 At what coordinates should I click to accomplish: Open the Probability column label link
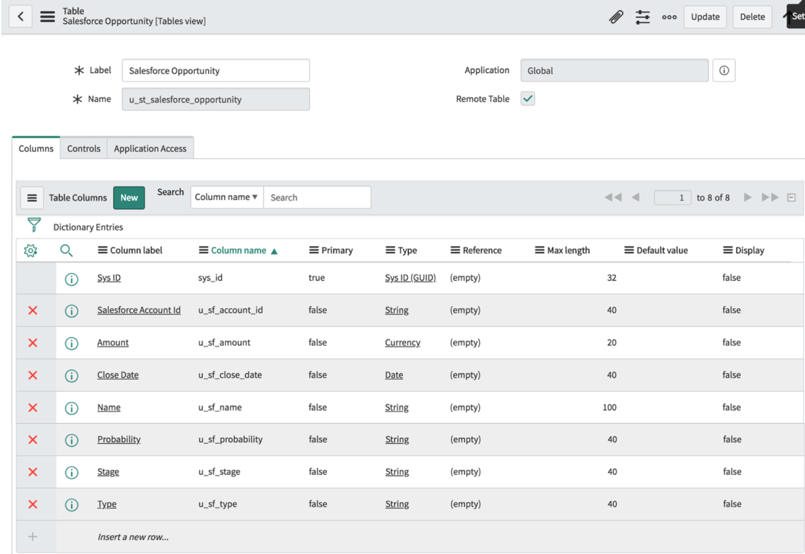119,440
